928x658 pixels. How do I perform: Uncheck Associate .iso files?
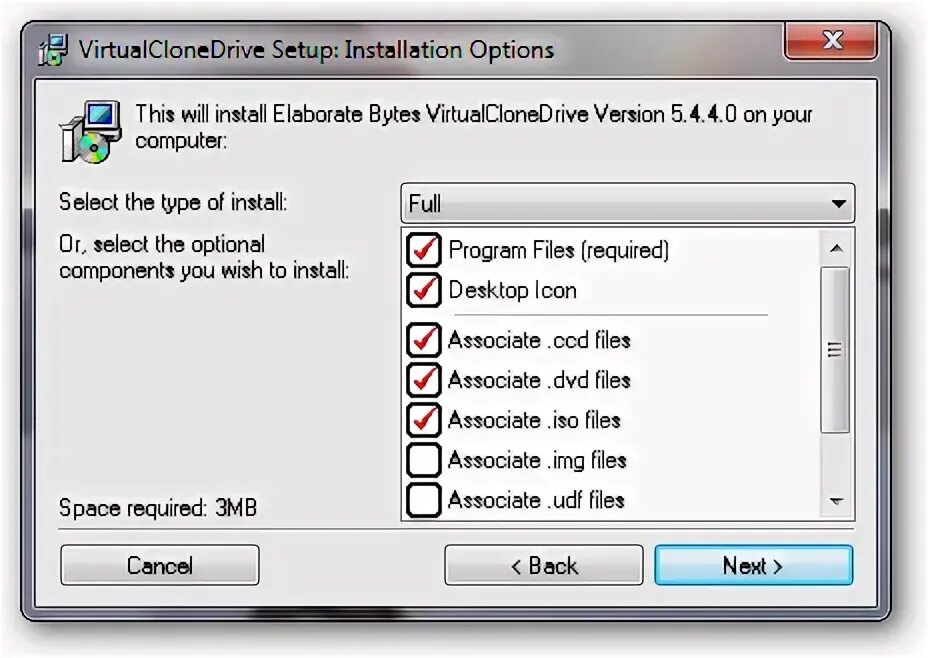(x=423, y=420)
